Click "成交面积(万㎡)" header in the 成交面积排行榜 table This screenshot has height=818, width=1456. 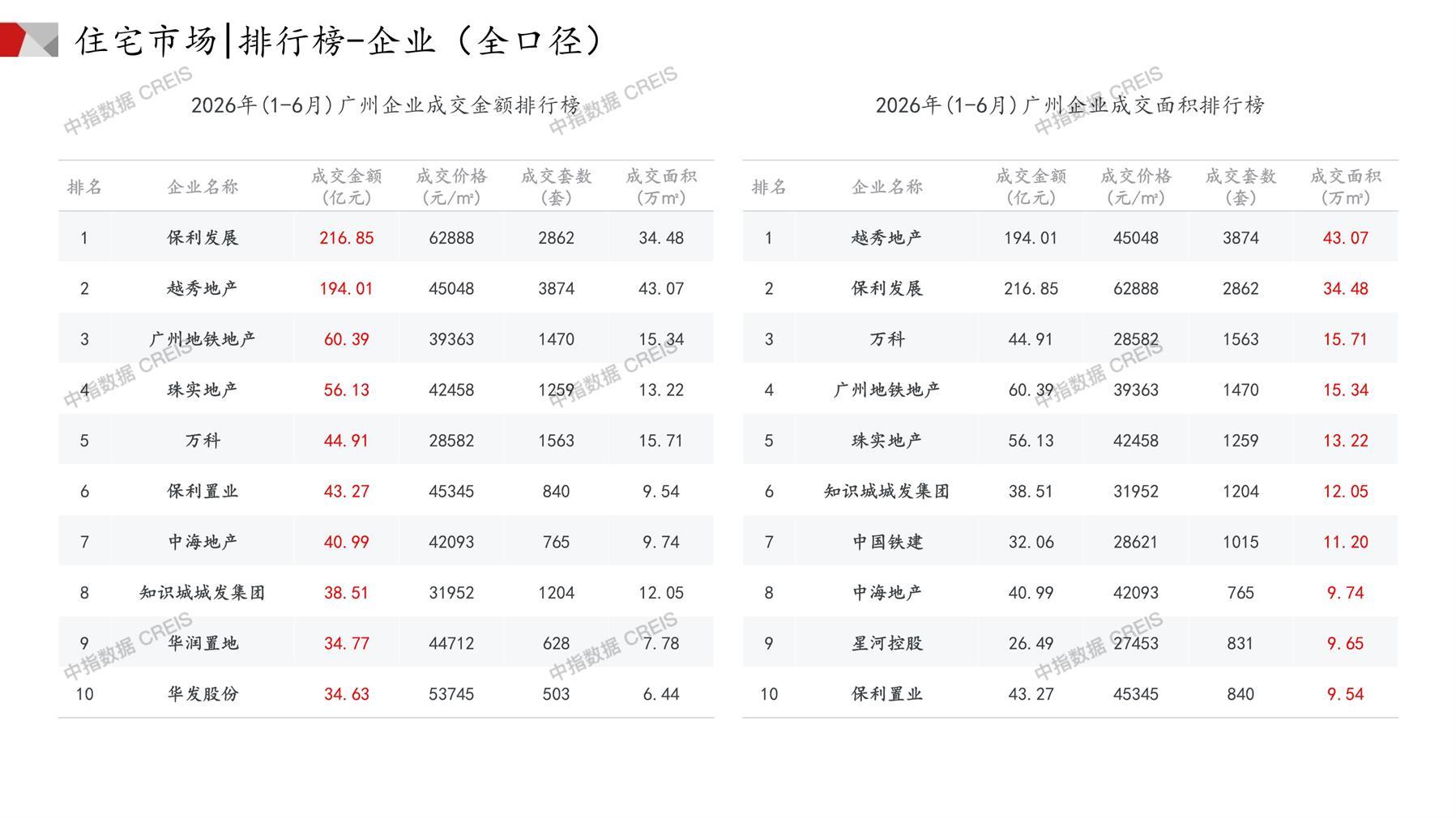[1345, 187]
